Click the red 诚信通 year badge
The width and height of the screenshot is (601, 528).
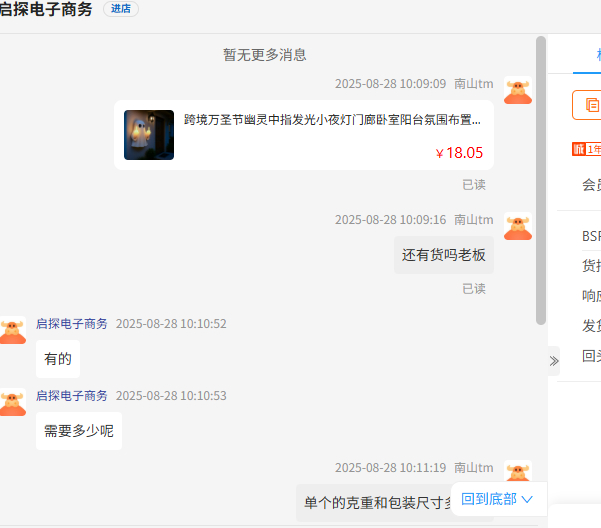pos(587,149)
